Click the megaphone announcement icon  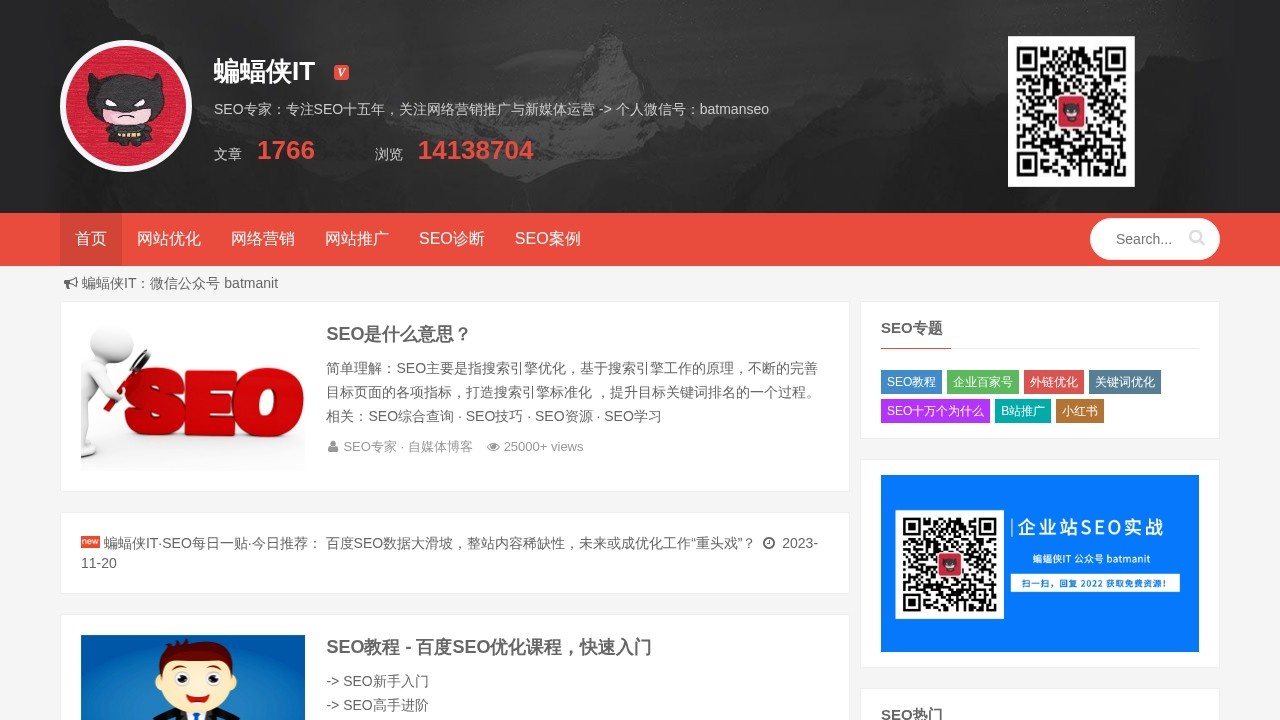[71, 284]
